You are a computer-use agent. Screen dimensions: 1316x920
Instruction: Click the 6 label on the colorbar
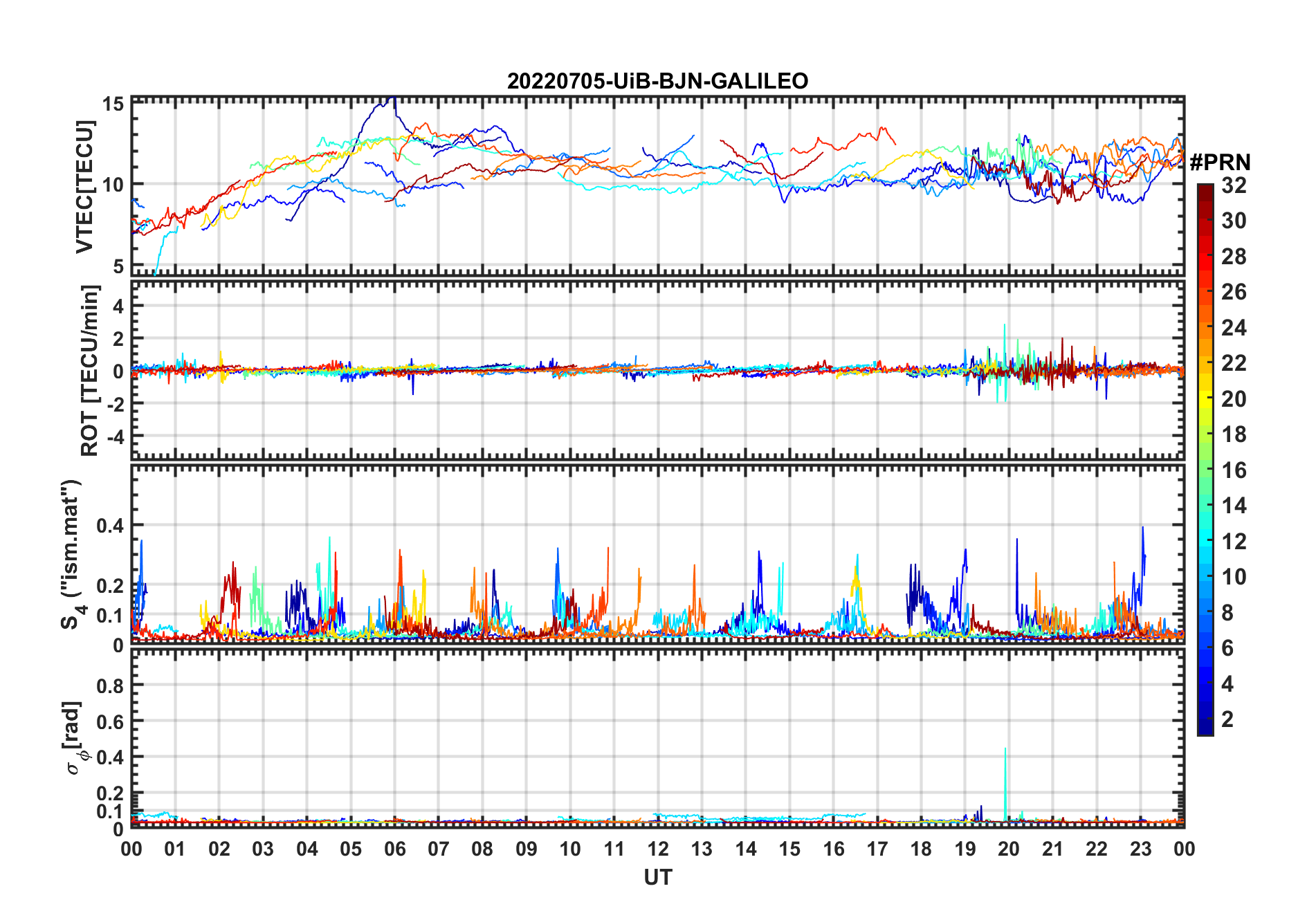coord(1227,648)
